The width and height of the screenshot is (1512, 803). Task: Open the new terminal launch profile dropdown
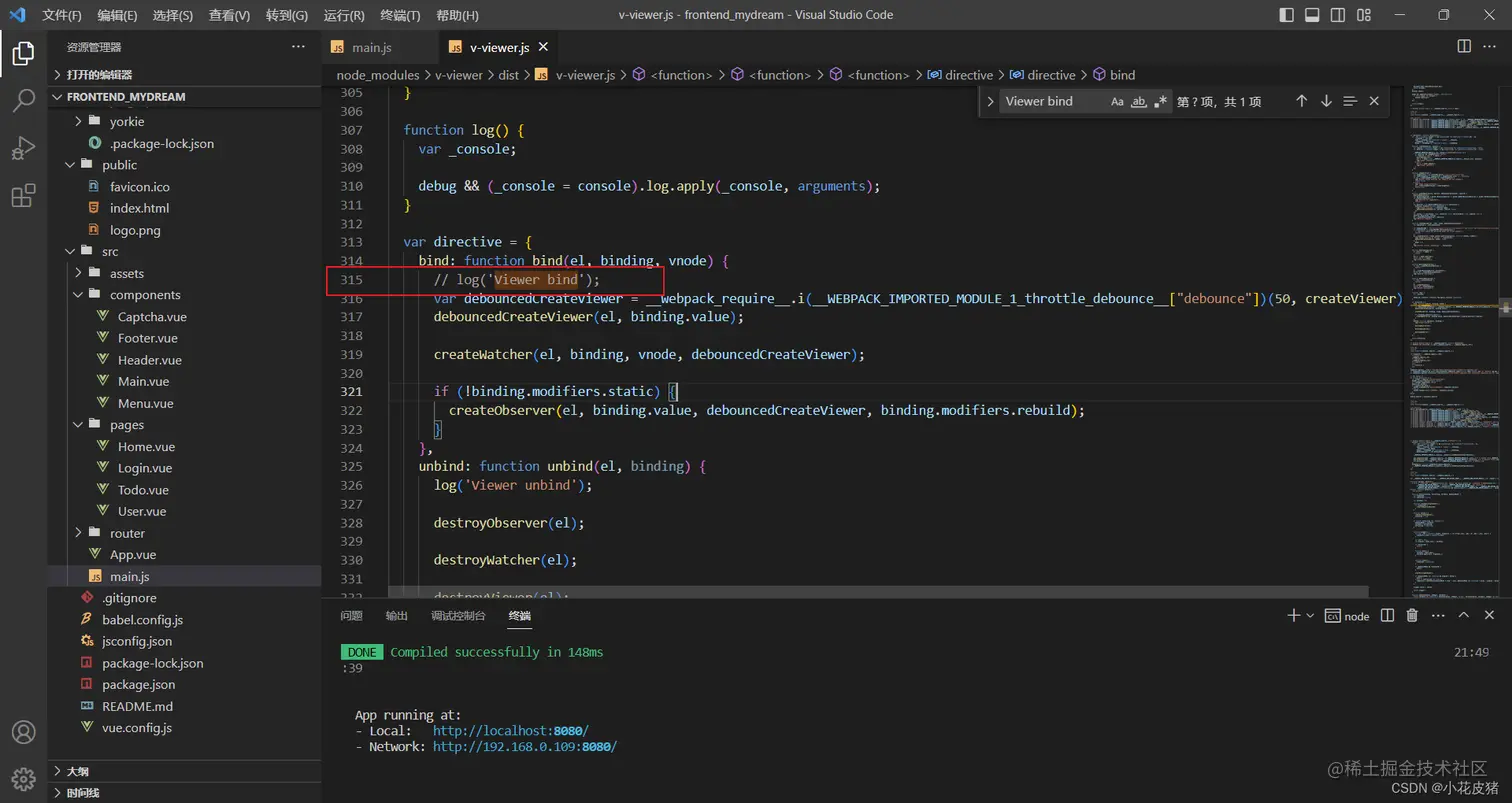pos(1310,616)
